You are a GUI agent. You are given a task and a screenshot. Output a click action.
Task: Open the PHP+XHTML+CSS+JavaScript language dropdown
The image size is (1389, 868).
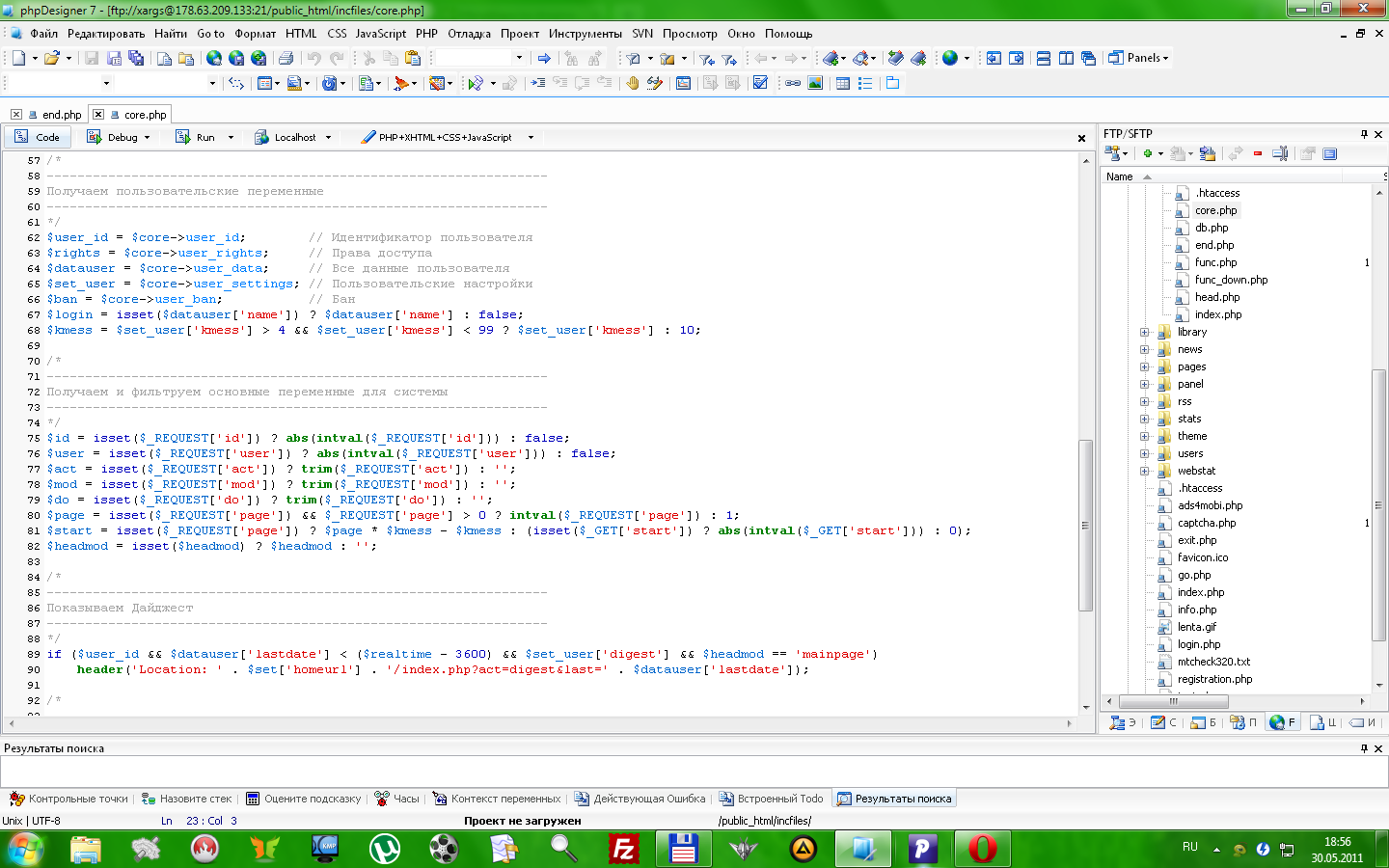tap(531, 137)
